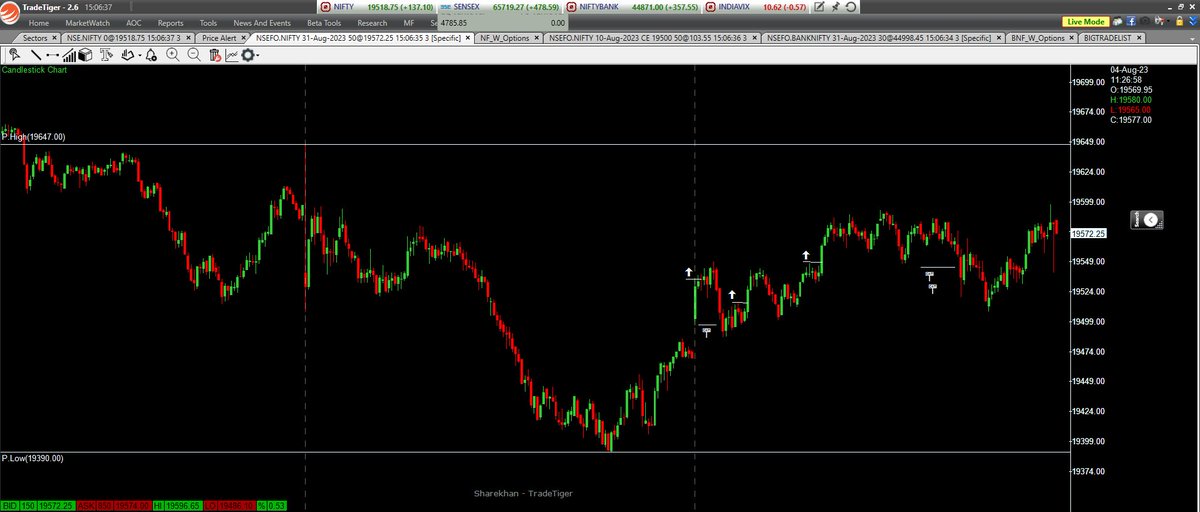Click the cloud icon next to Live Mode

[1118, 22]
